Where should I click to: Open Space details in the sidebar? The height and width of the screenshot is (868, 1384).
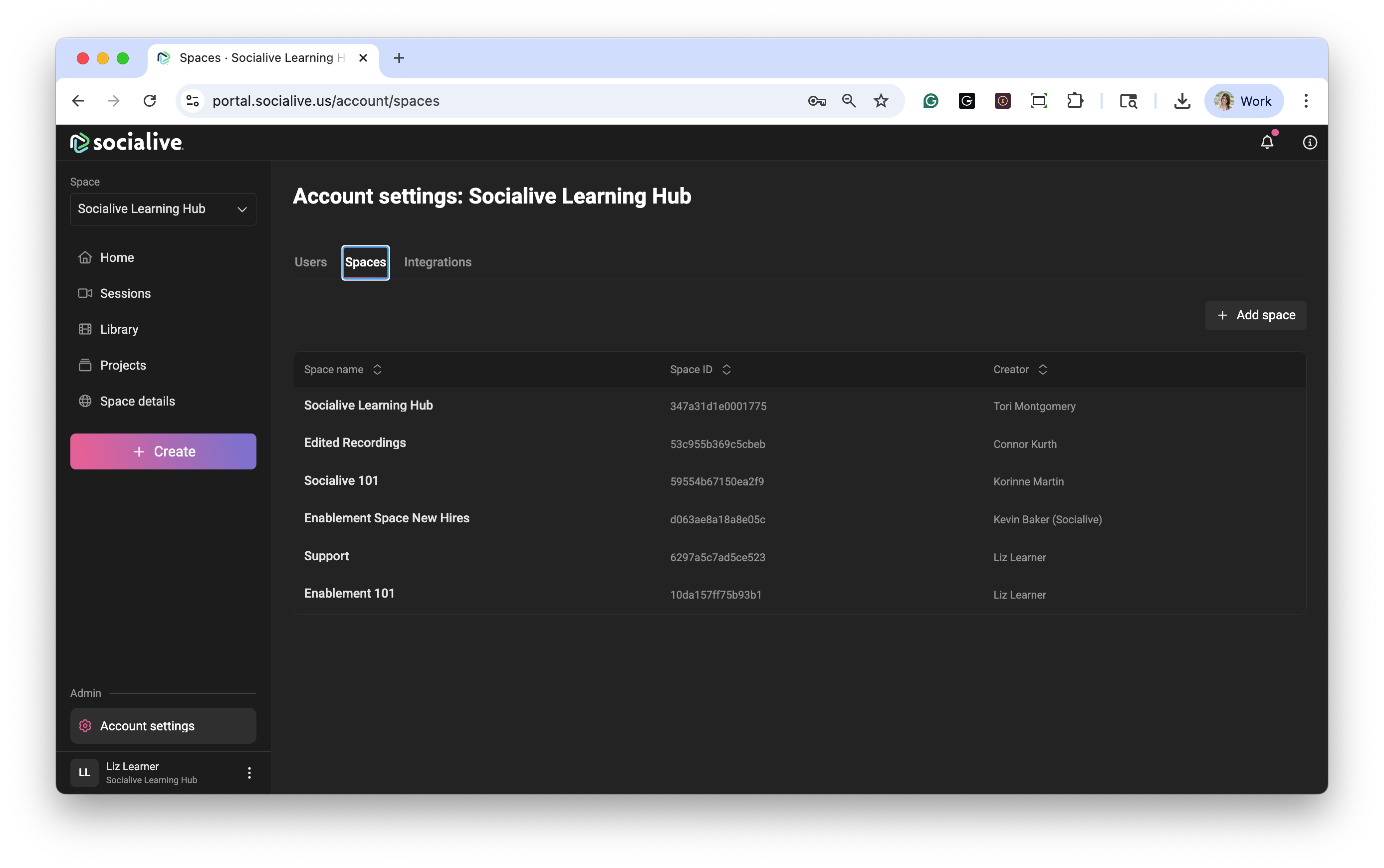(x=137, y=401)
